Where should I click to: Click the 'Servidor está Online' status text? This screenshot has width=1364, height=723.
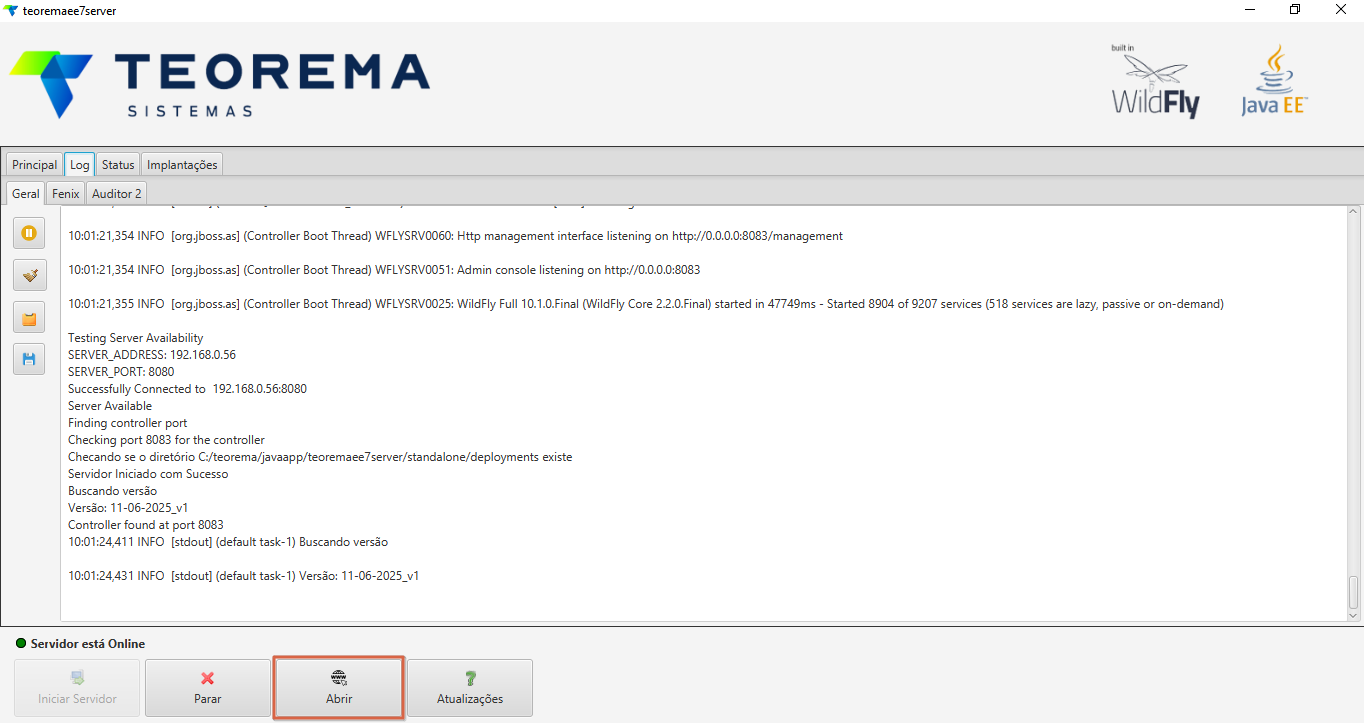88,644
